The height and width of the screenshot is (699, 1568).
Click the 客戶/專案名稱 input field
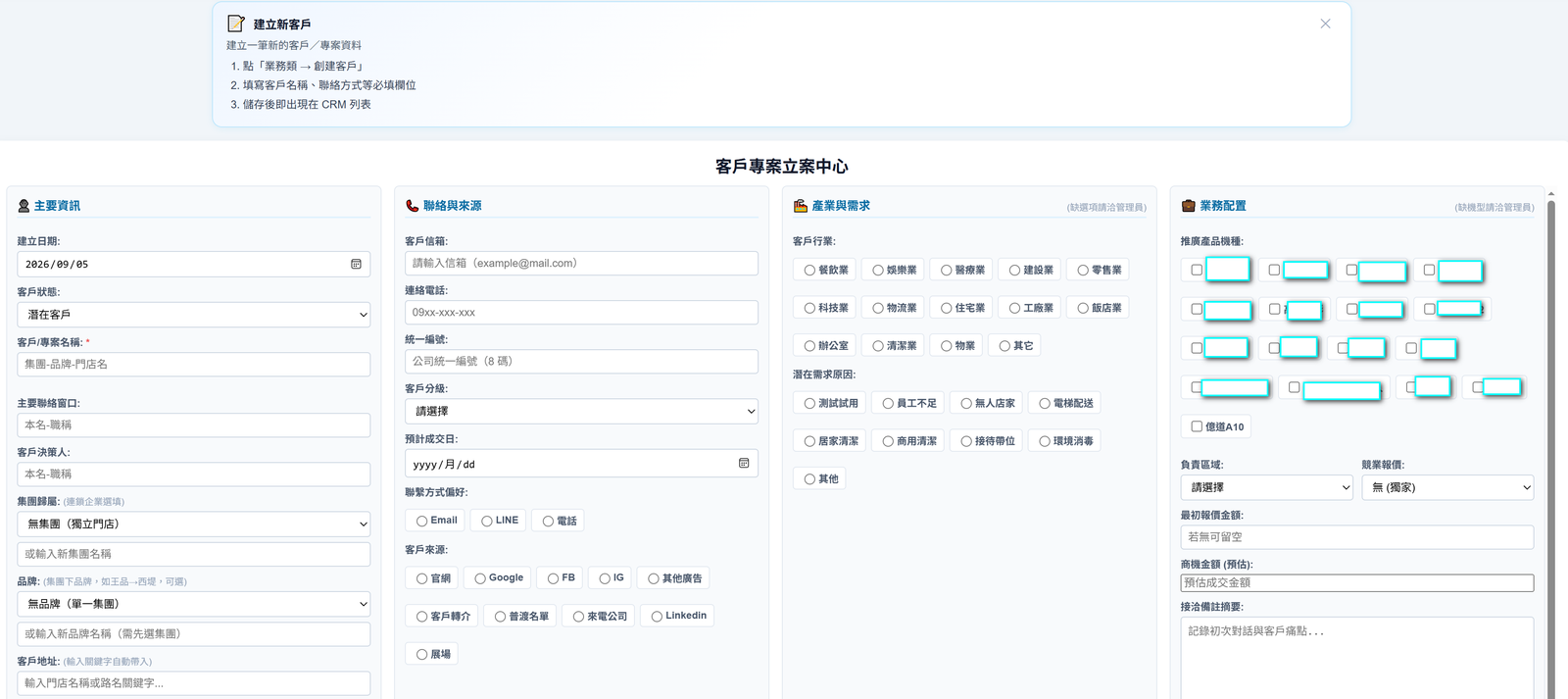click(x=194, y=365)
